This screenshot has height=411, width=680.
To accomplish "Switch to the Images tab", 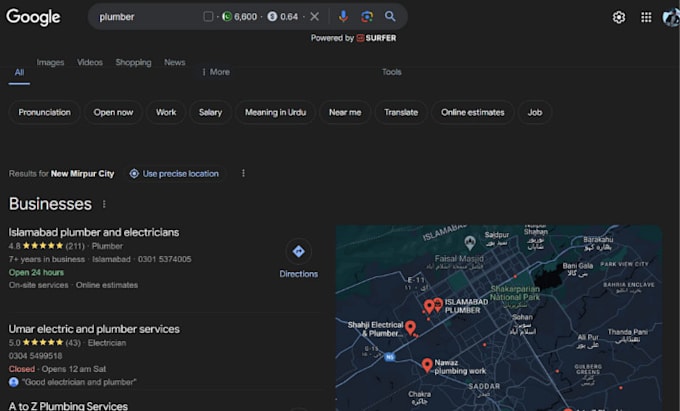I will pyautogui.click(x=50, y=62).
